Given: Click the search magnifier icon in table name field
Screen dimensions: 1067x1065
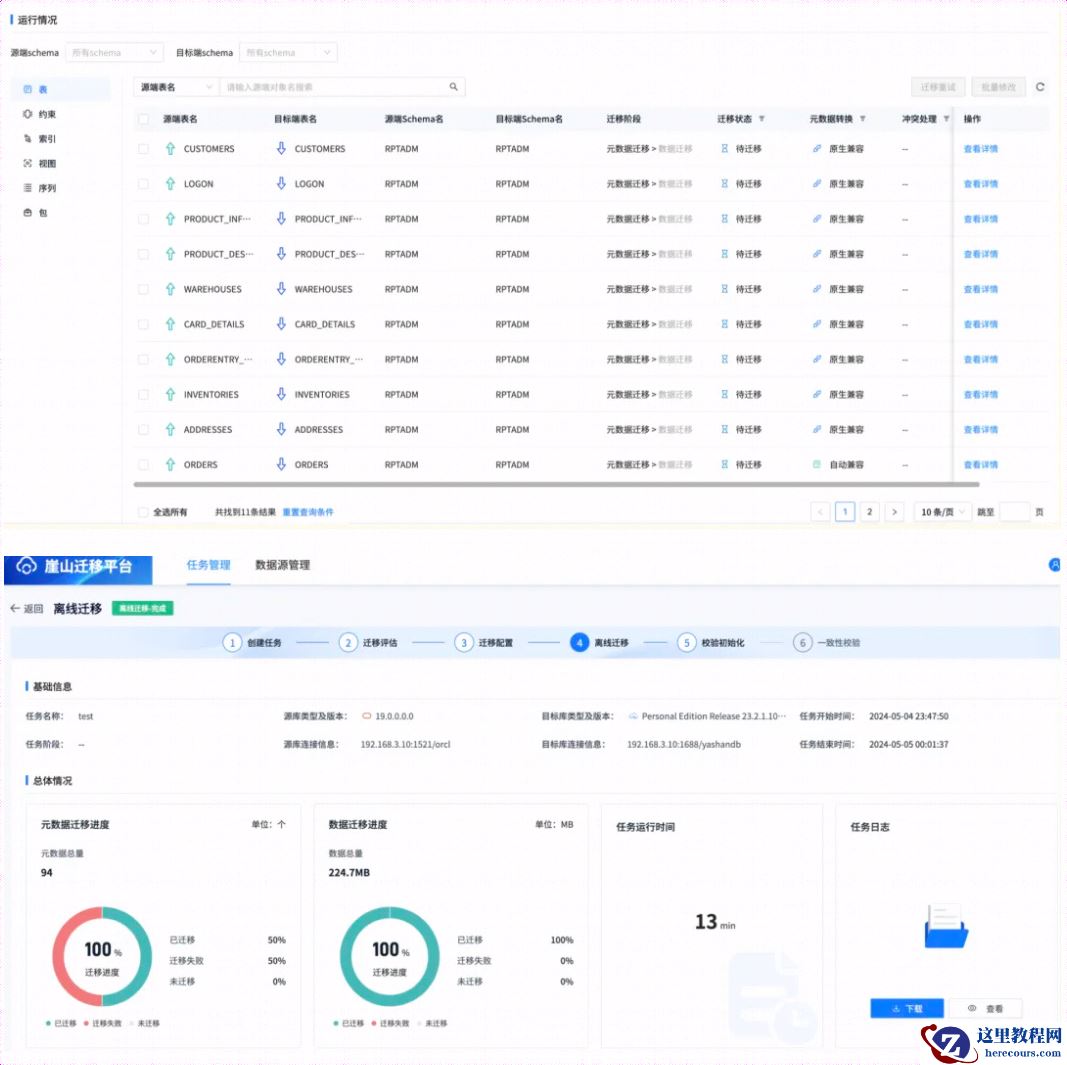Looking at the screenshot, I should click(x=453, y=87).
